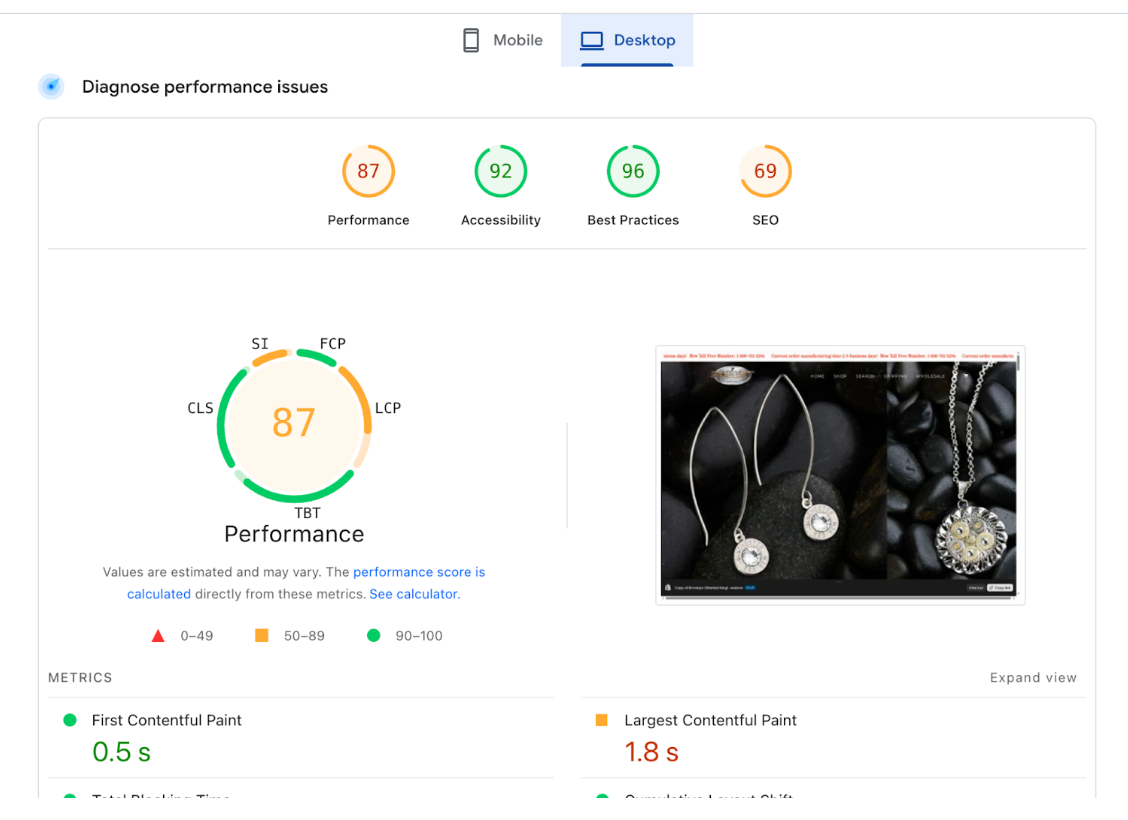The height and width of the screenshot is (820, 1128).
Task: Click the webpage screenshot thumbnail
Action: pyautogui.click(x=840, y=475)
